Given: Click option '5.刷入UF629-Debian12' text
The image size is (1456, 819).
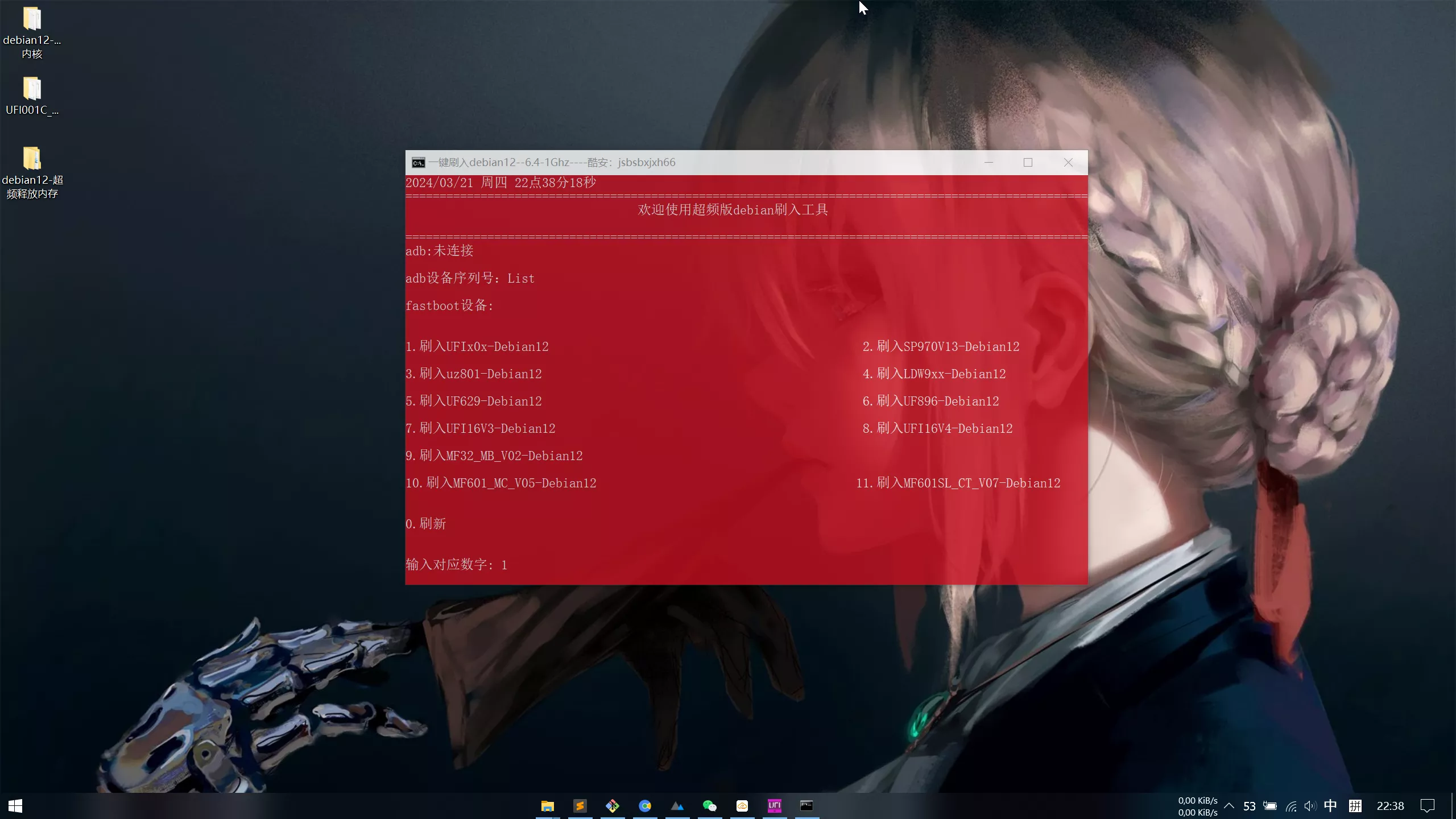Looking at the screenshot, I should point(474,401).
